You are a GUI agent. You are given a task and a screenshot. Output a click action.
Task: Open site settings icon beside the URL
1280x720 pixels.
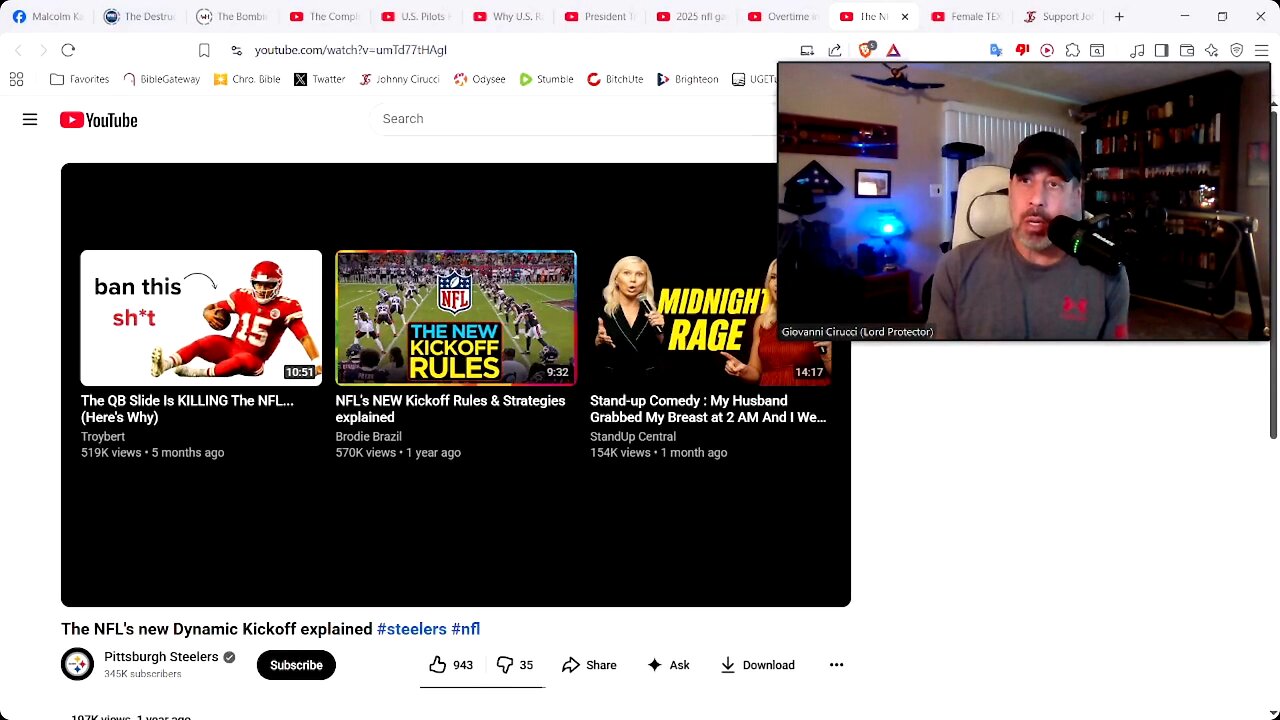click(x=236, y=50)
